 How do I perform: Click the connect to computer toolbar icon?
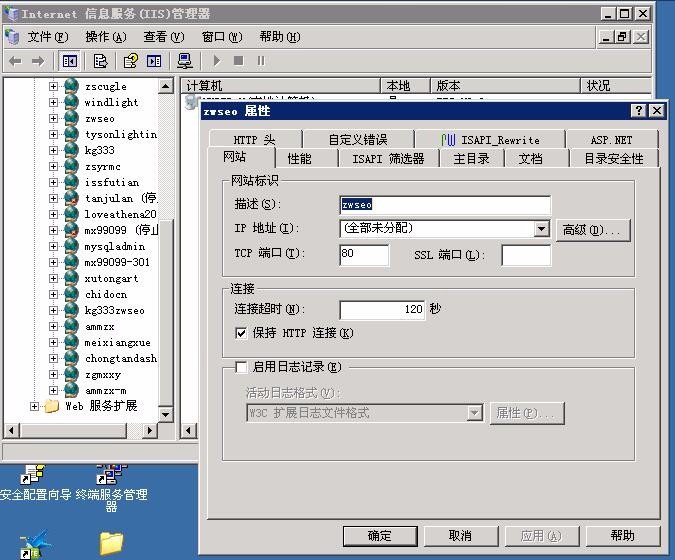pos(185,61)
